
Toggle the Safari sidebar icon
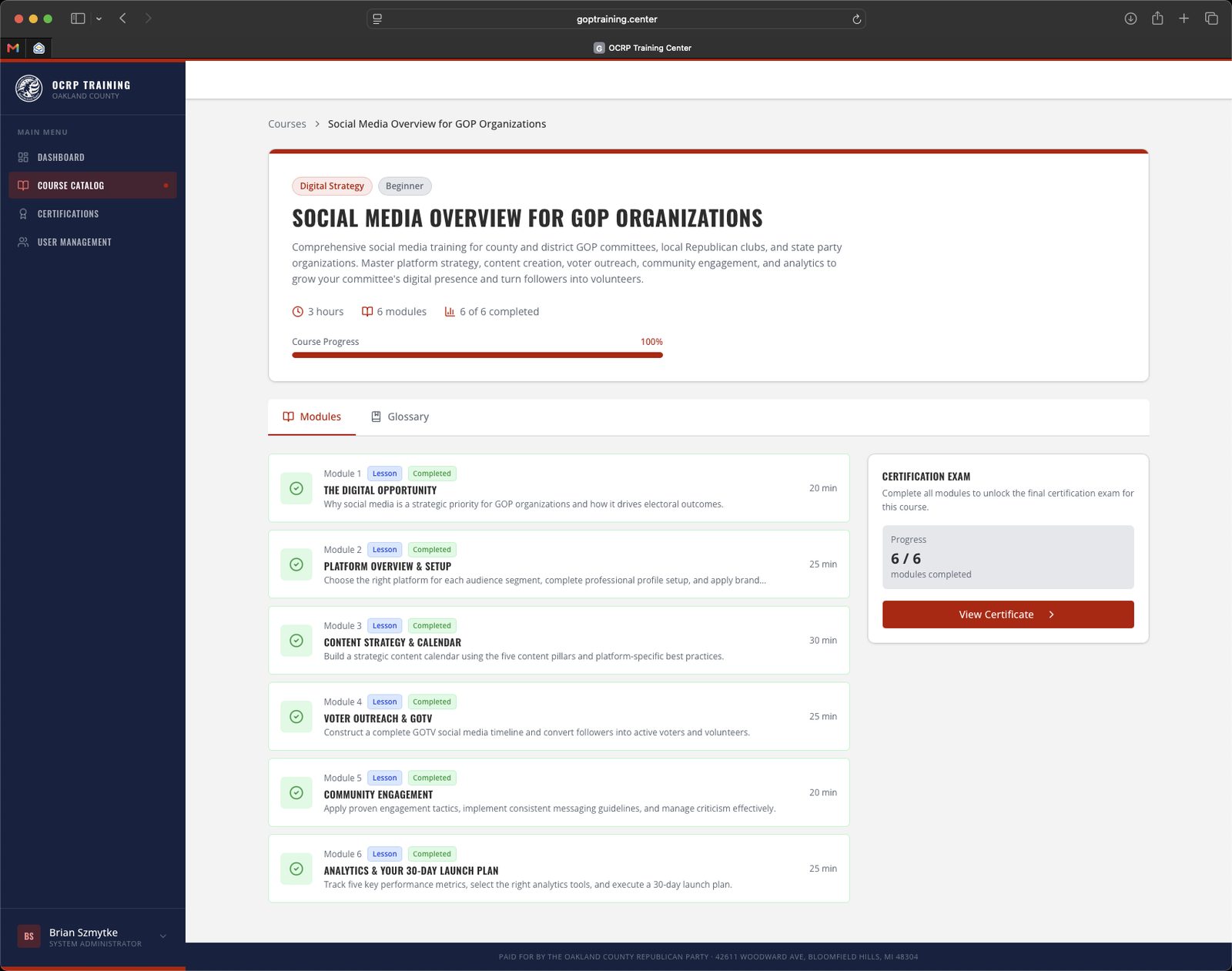[x=78, y=18]
